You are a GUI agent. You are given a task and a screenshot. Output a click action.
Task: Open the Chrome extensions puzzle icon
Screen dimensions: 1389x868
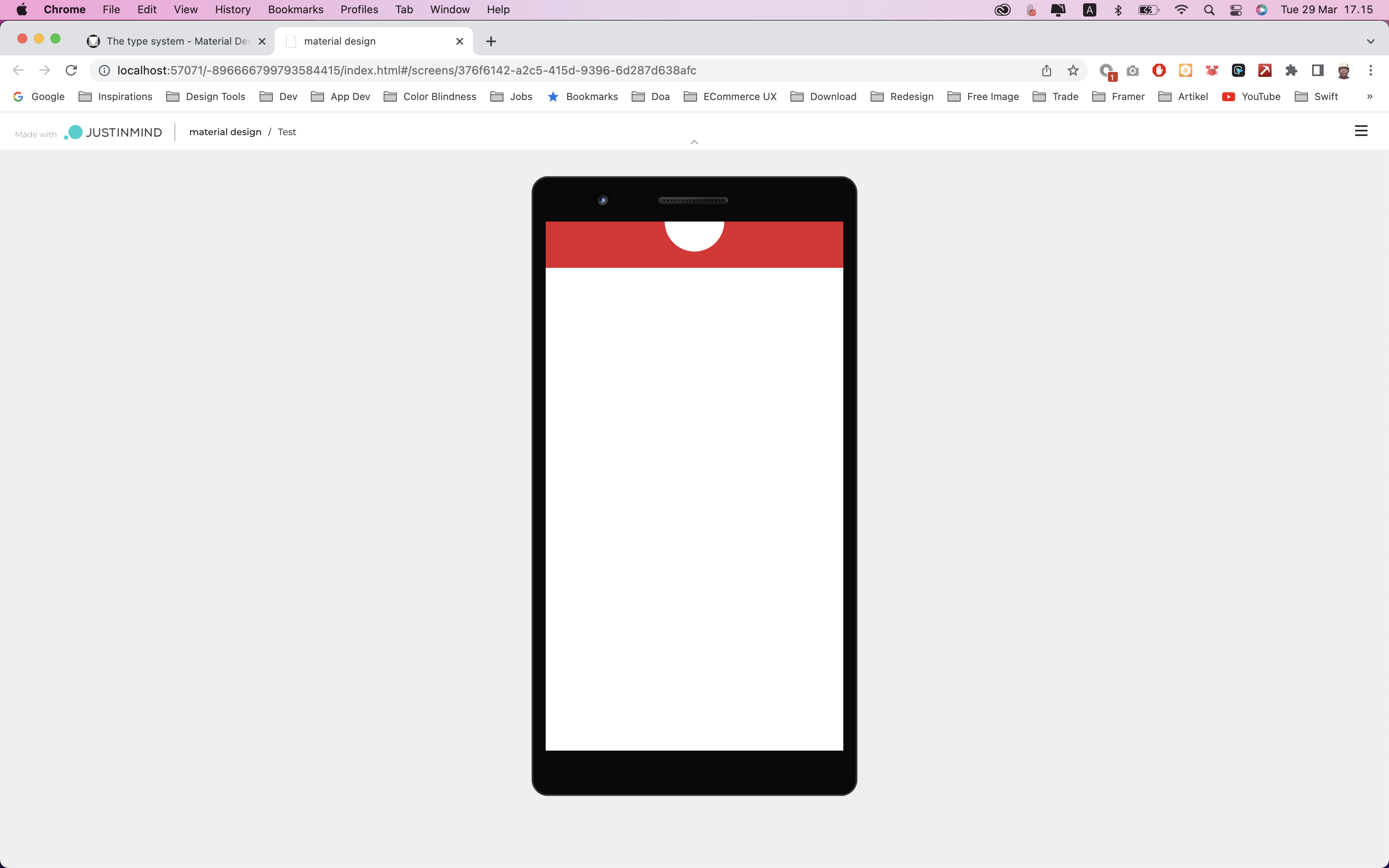(x=1291, y=70)
